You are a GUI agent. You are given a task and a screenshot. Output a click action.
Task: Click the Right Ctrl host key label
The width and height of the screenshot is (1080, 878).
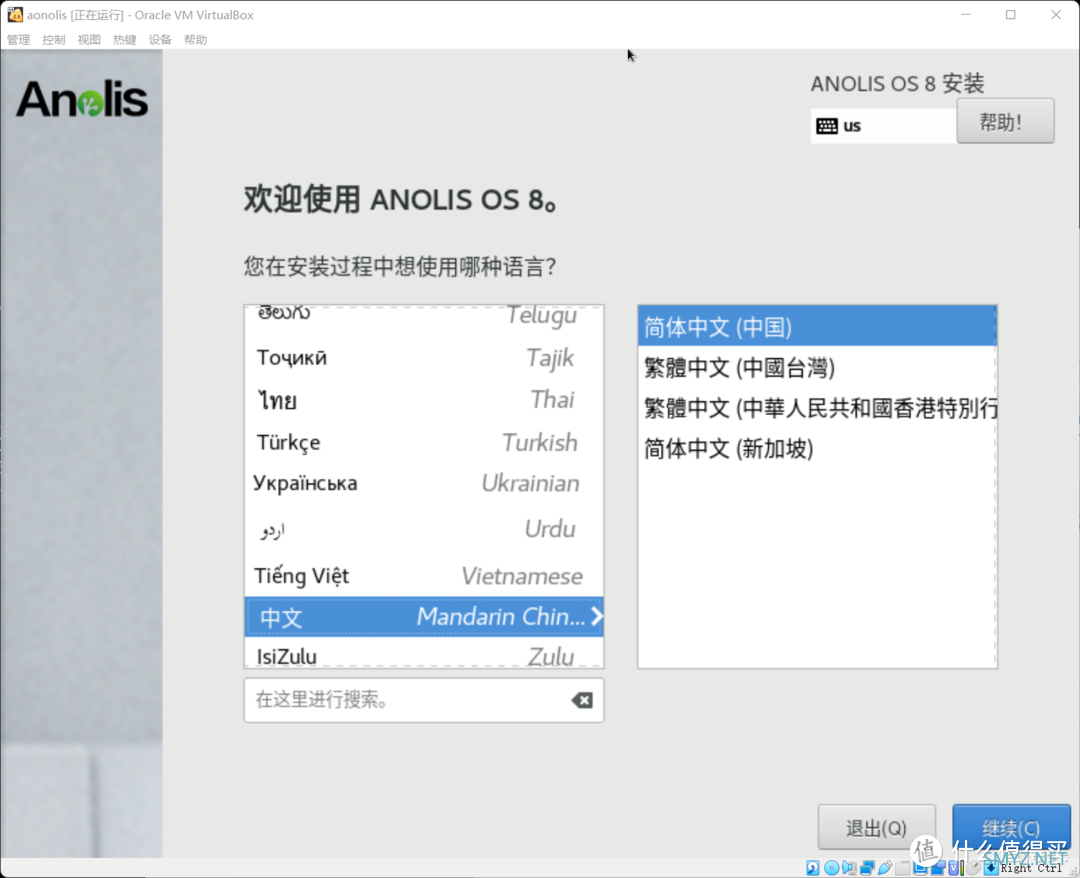click(x=1031, y=868)
